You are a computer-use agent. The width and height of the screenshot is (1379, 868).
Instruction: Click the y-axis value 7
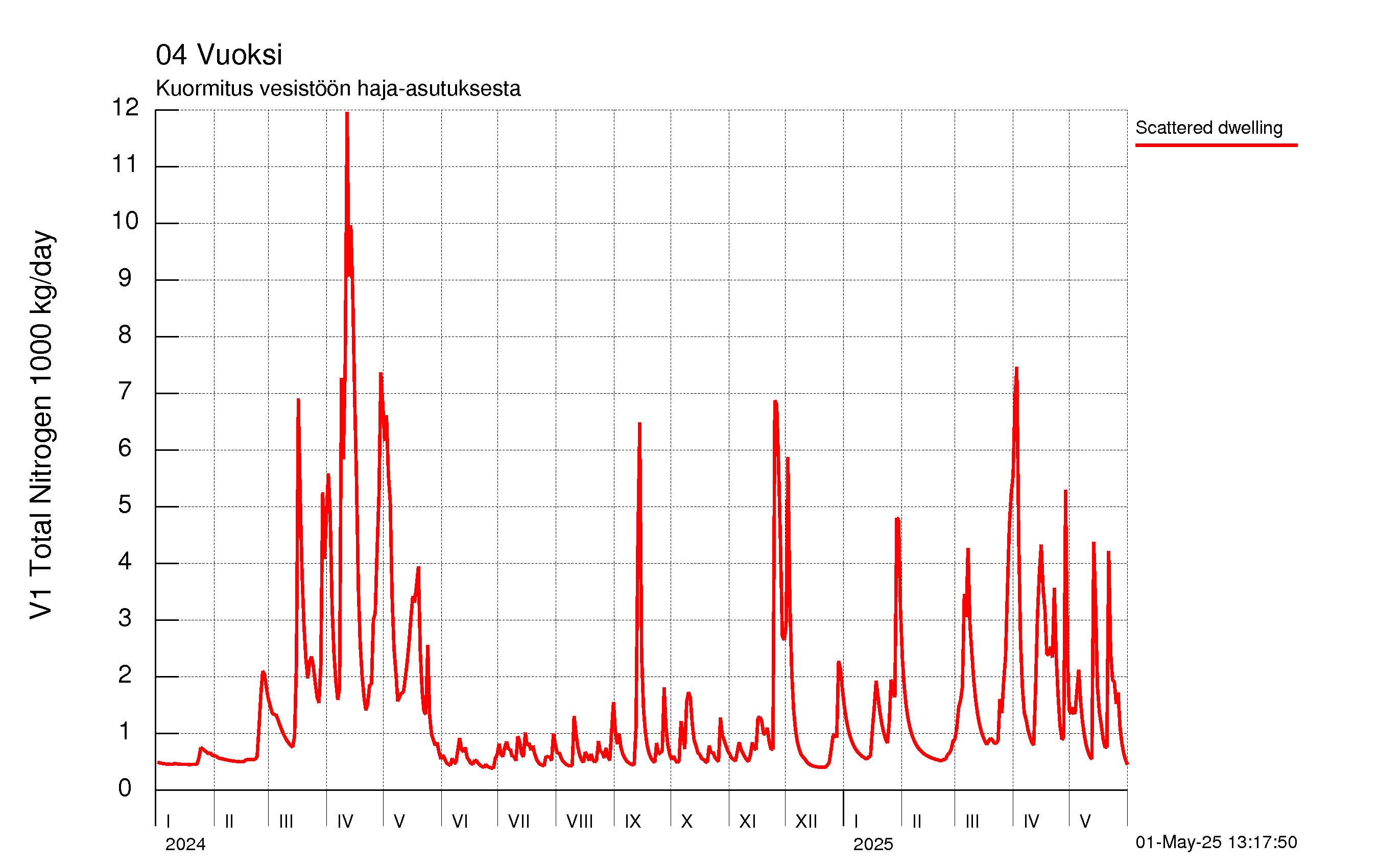125,392
